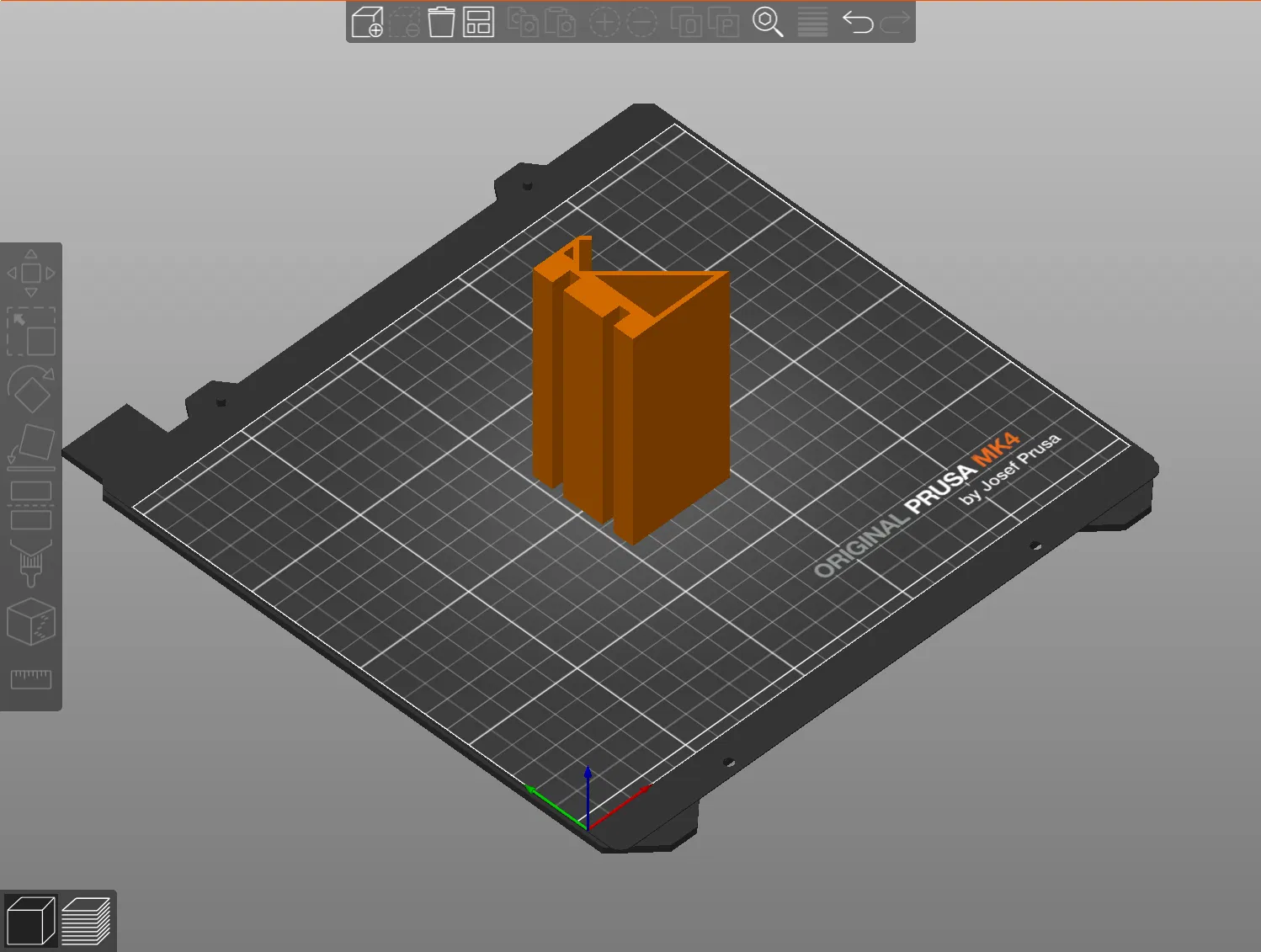Select the Move gizmo tool
Image resolution: width=1261 pixels, height=952 pixels.
click(31, 273)
